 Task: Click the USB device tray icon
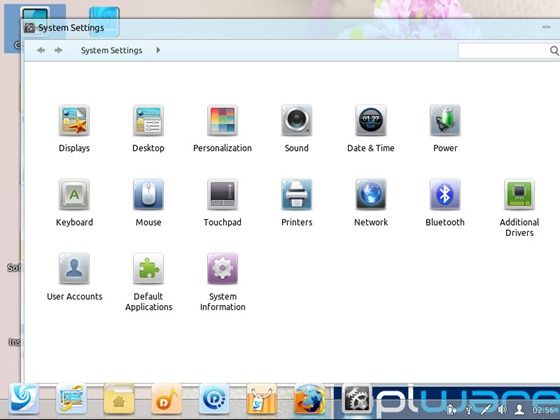pyautogui.click(x=469, y=409)
